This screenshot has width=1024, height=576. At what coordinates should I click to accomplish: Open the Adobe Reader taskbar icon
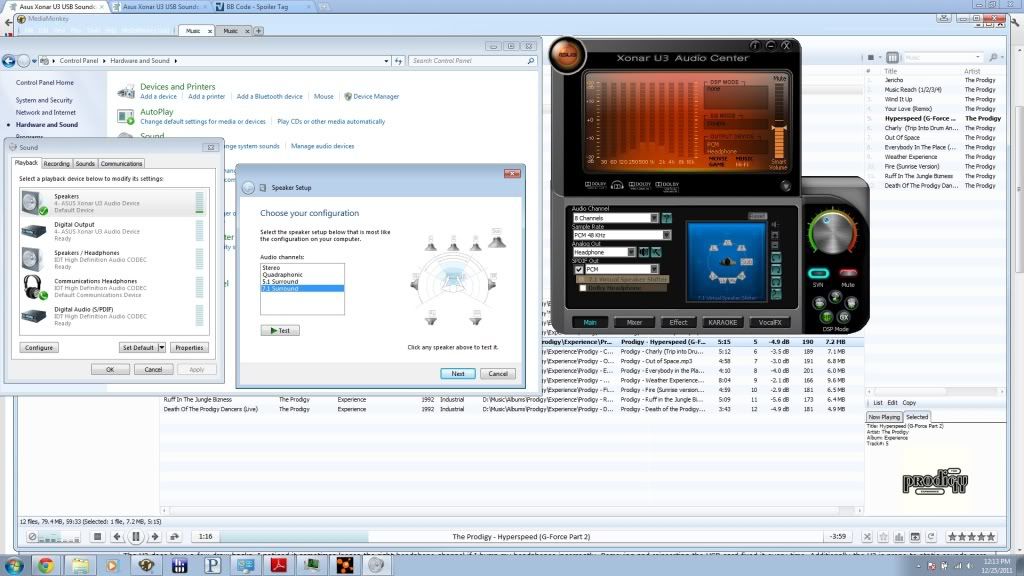coord(279,565)
